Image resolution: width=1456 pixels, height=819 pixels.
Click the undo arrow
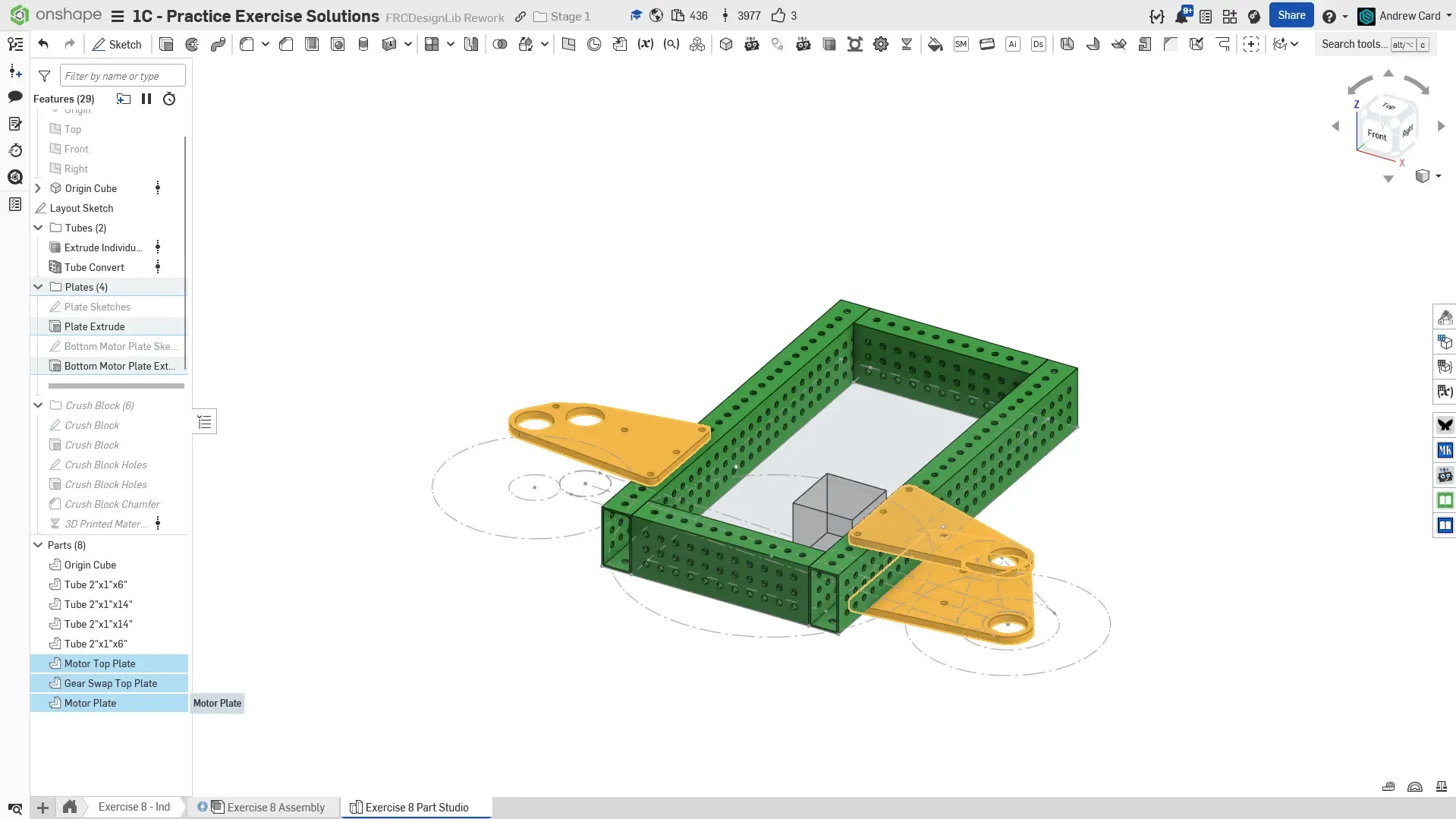coord(43,44)
